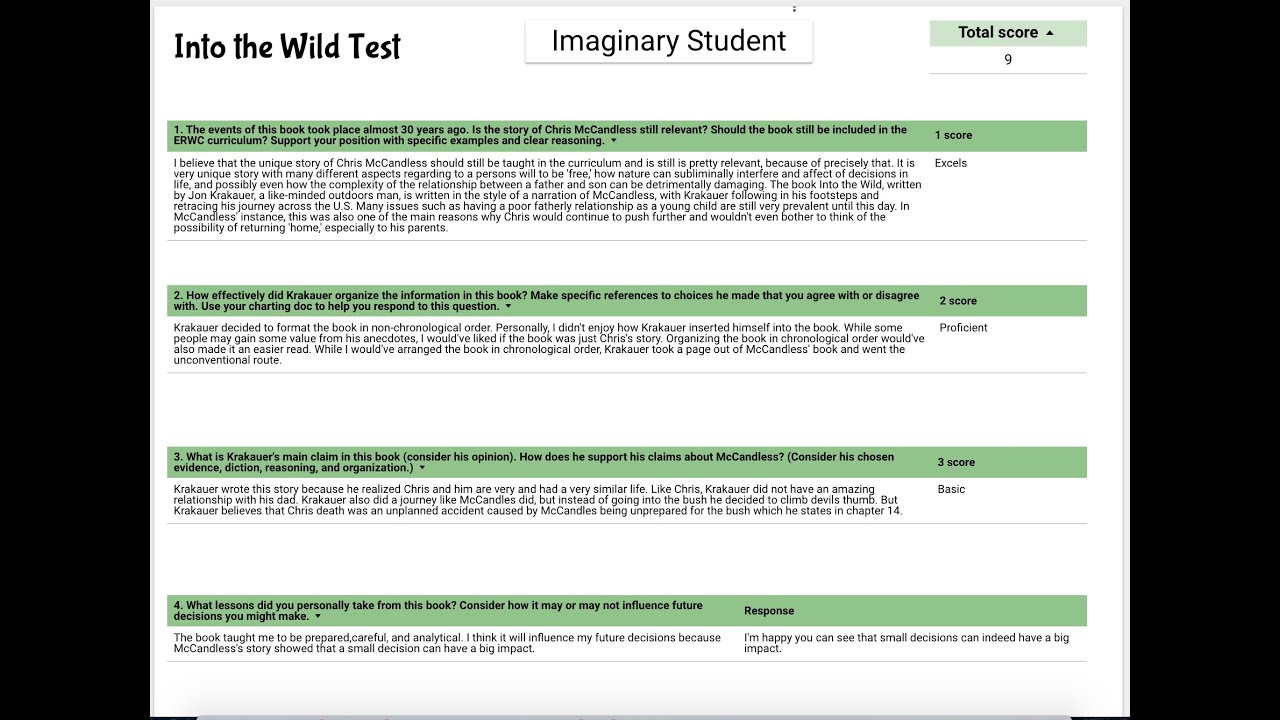Click the sort arrow on question 4 header
Viewport: 1280px width, 720px height.
[x=318, y=617]
